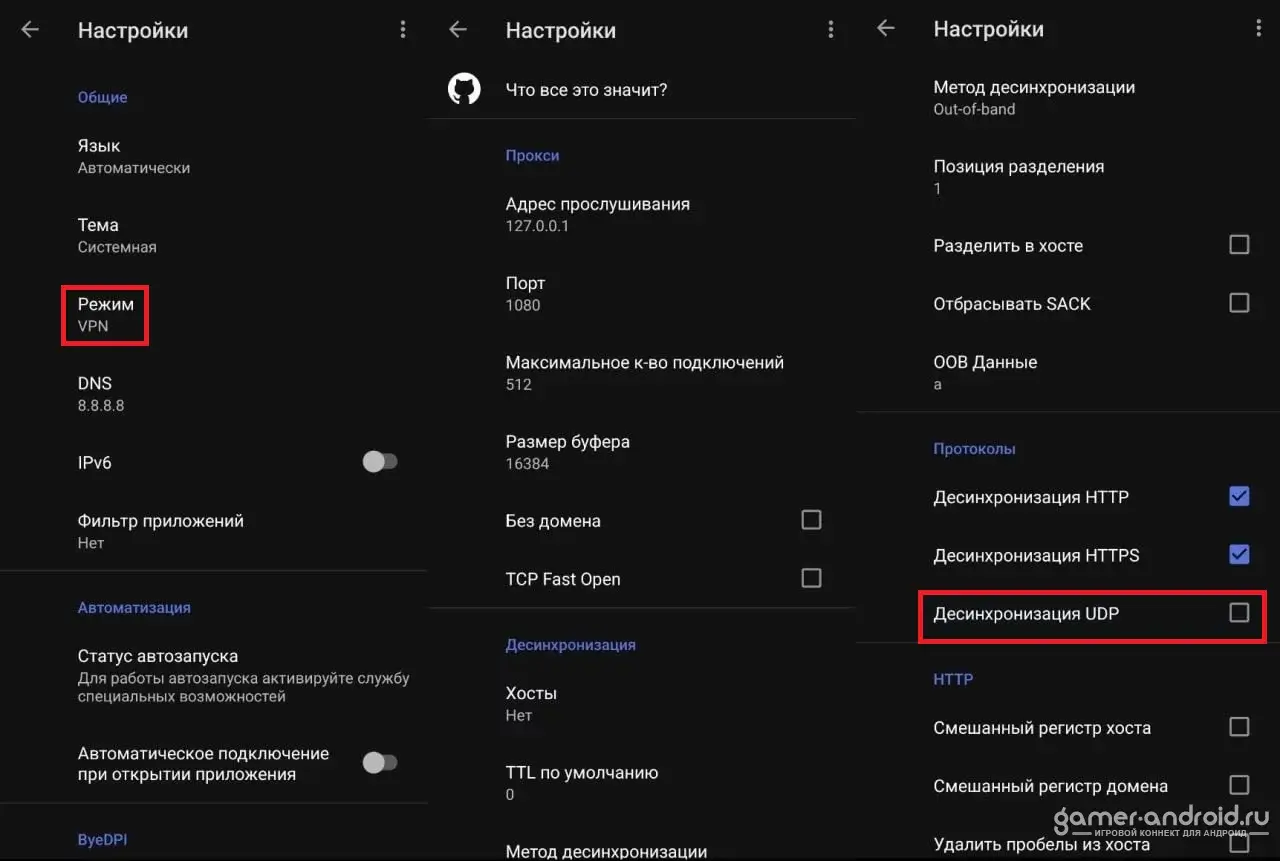
Task: Check the Десинхронизация UDP checkbox
Action: click(x=1239, y=613)
